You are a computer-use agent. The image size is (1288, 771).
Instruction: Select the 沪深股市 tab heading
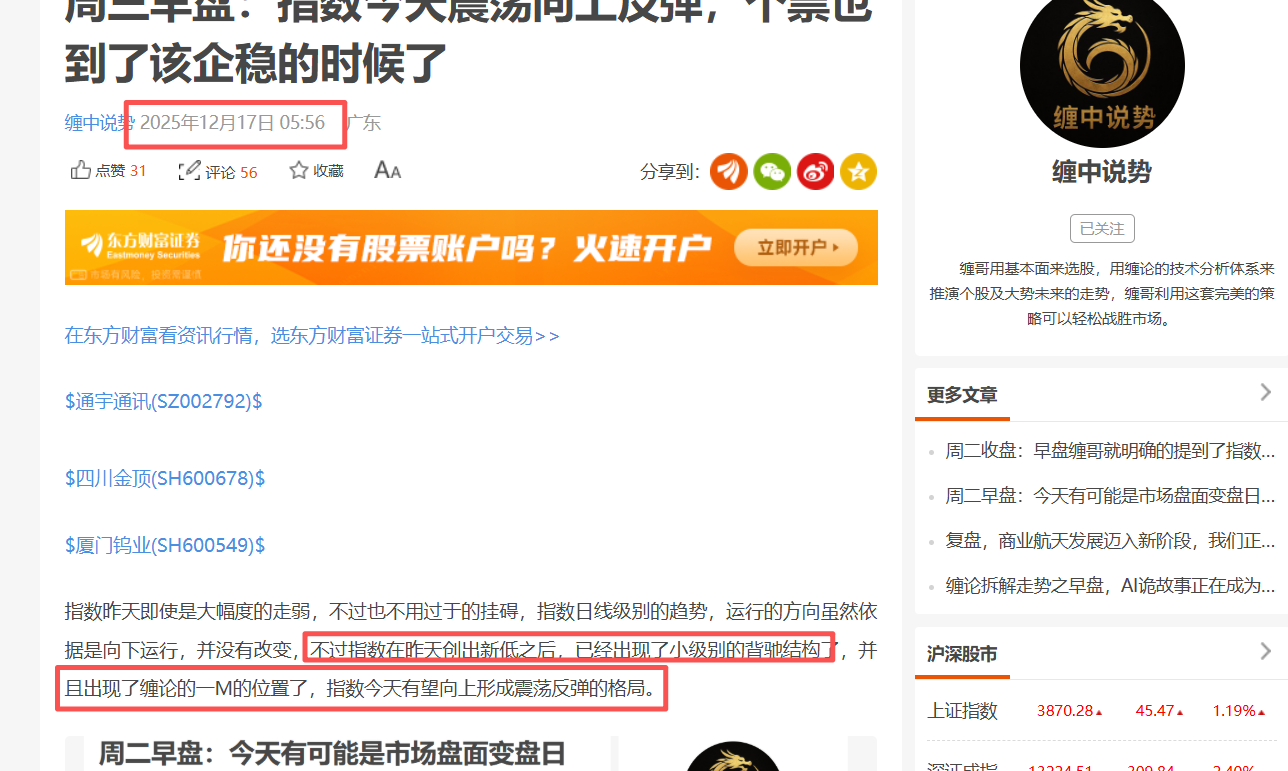(x=962, y=654)
